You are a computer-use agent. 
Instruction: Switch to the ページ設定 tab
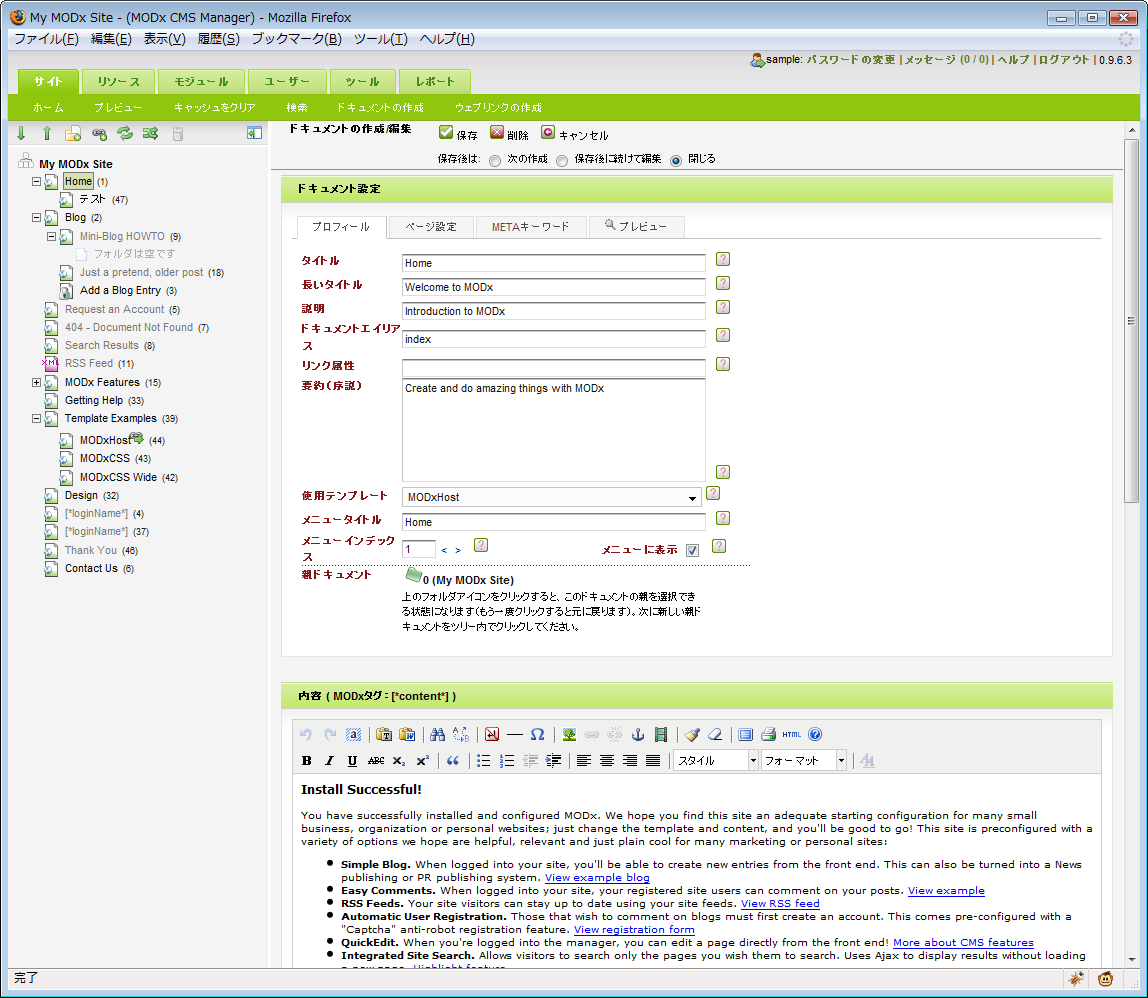pos(431,227)
